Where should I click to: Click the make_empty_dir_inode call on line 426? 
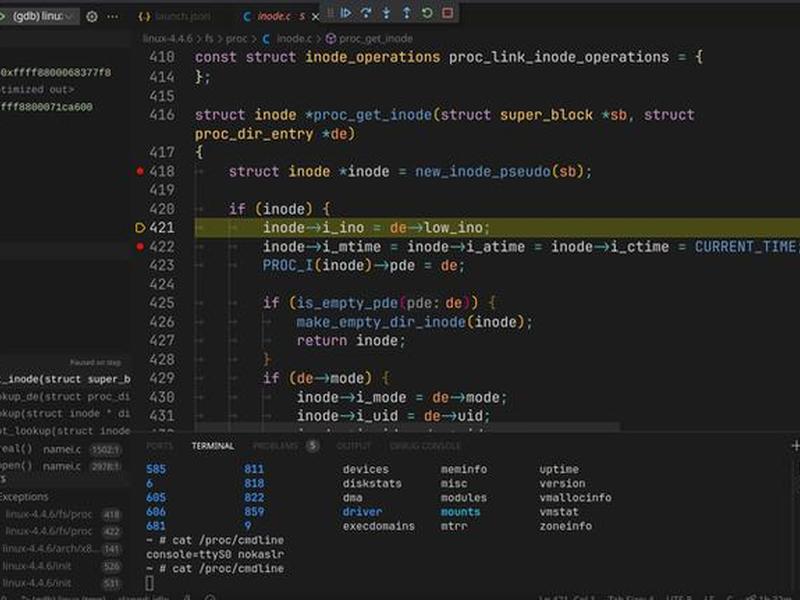pos(381,322)
